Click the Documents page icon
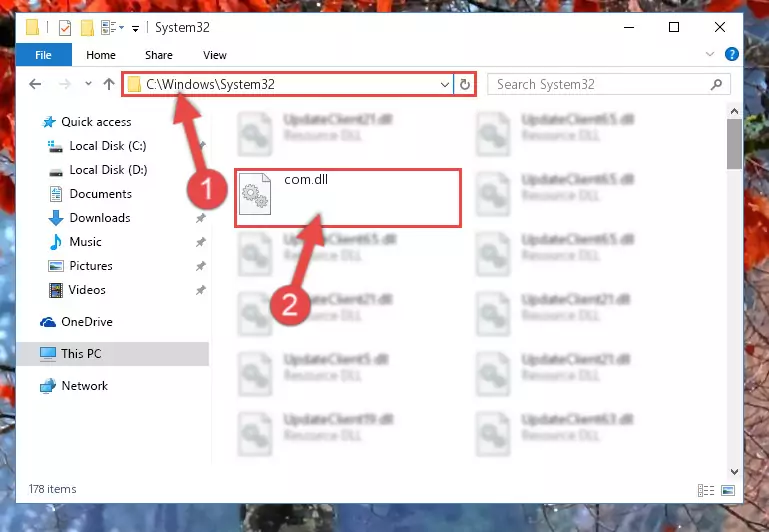The image size is (769, 532). tap(56, 194)
